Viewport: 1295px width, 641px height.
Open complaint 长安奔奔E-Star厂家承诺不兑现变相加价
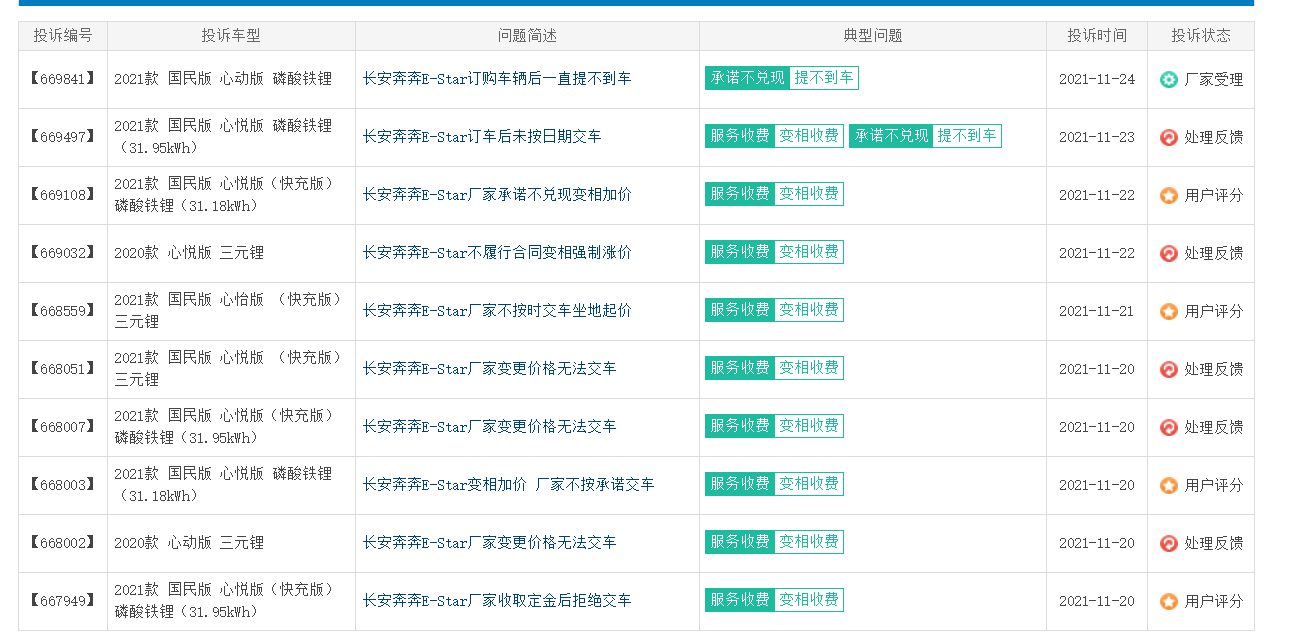(x=497, y=195)
